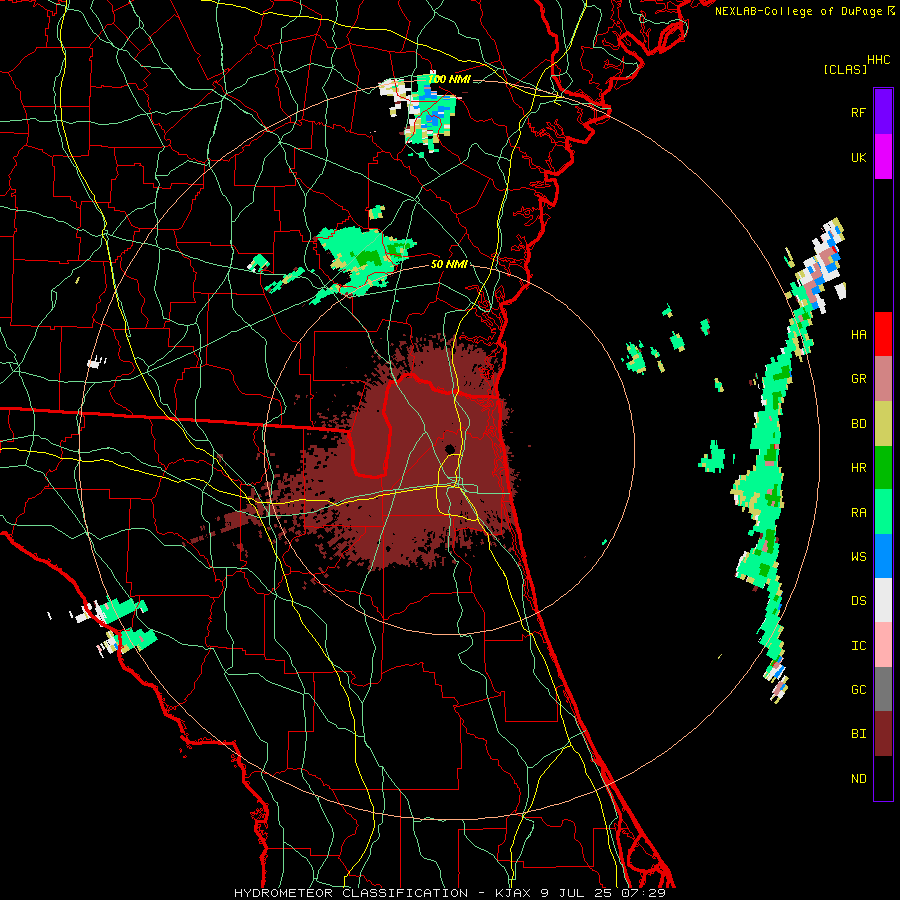The image size is (900, 900).
Task: Click the KJAX station identifier at bottom
Action: pos(514,893)
